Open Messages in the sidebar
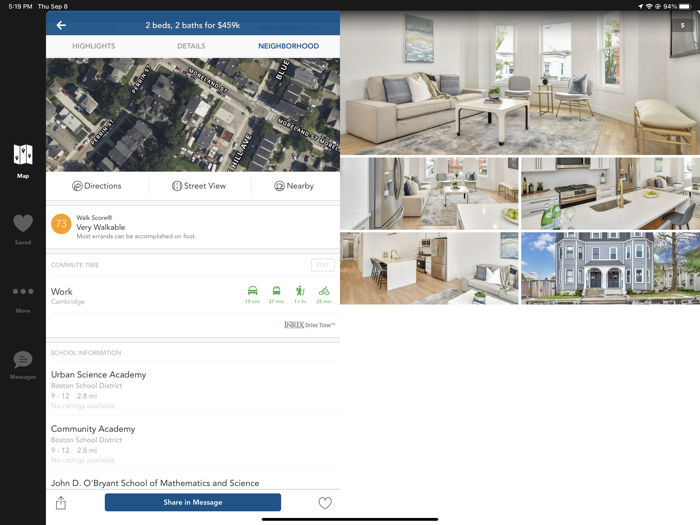700x525 pixels. [x=23, y=365]
